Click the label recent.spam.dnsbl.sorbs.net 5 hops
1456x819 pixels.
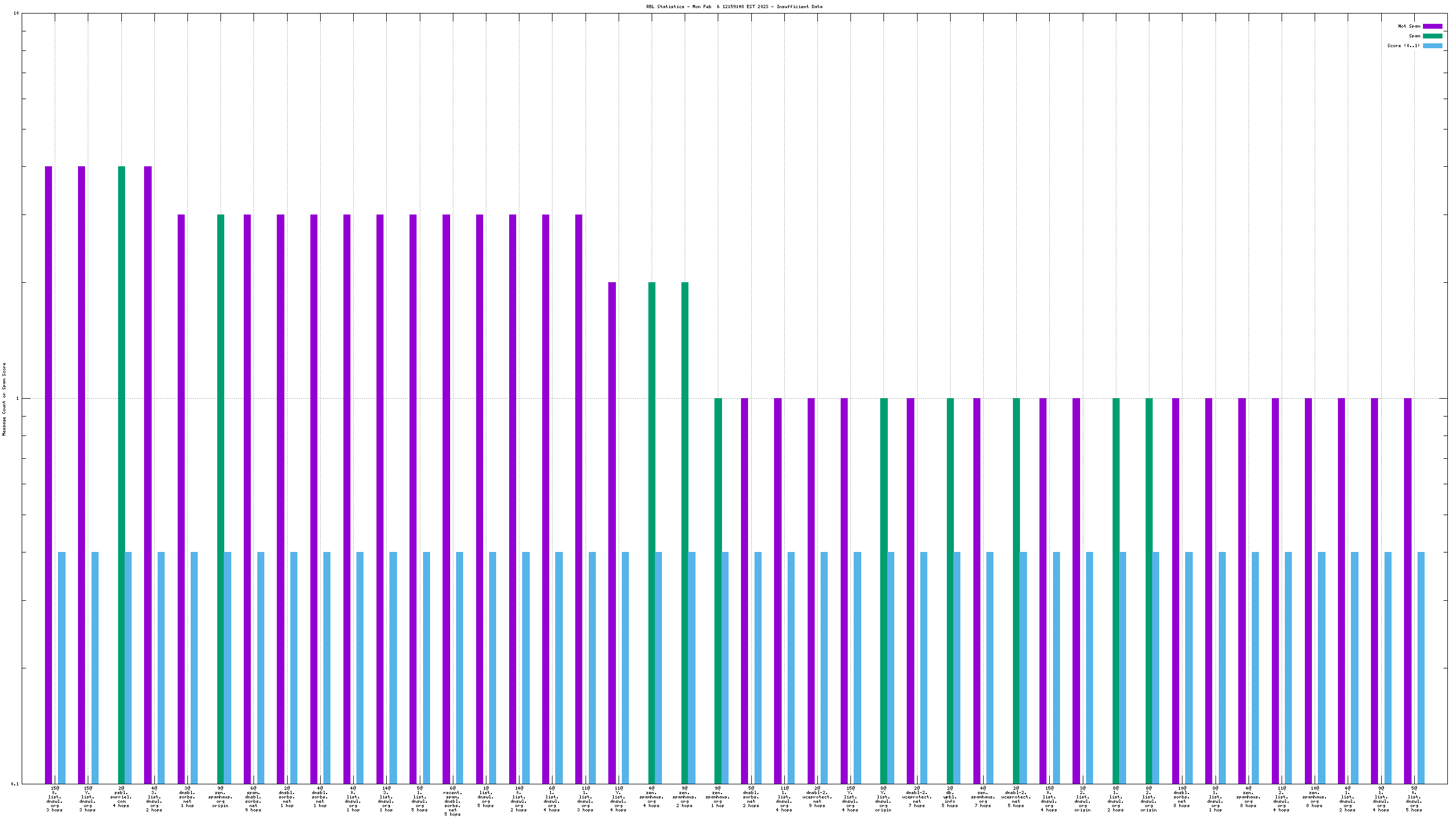(x=452, y=801)
